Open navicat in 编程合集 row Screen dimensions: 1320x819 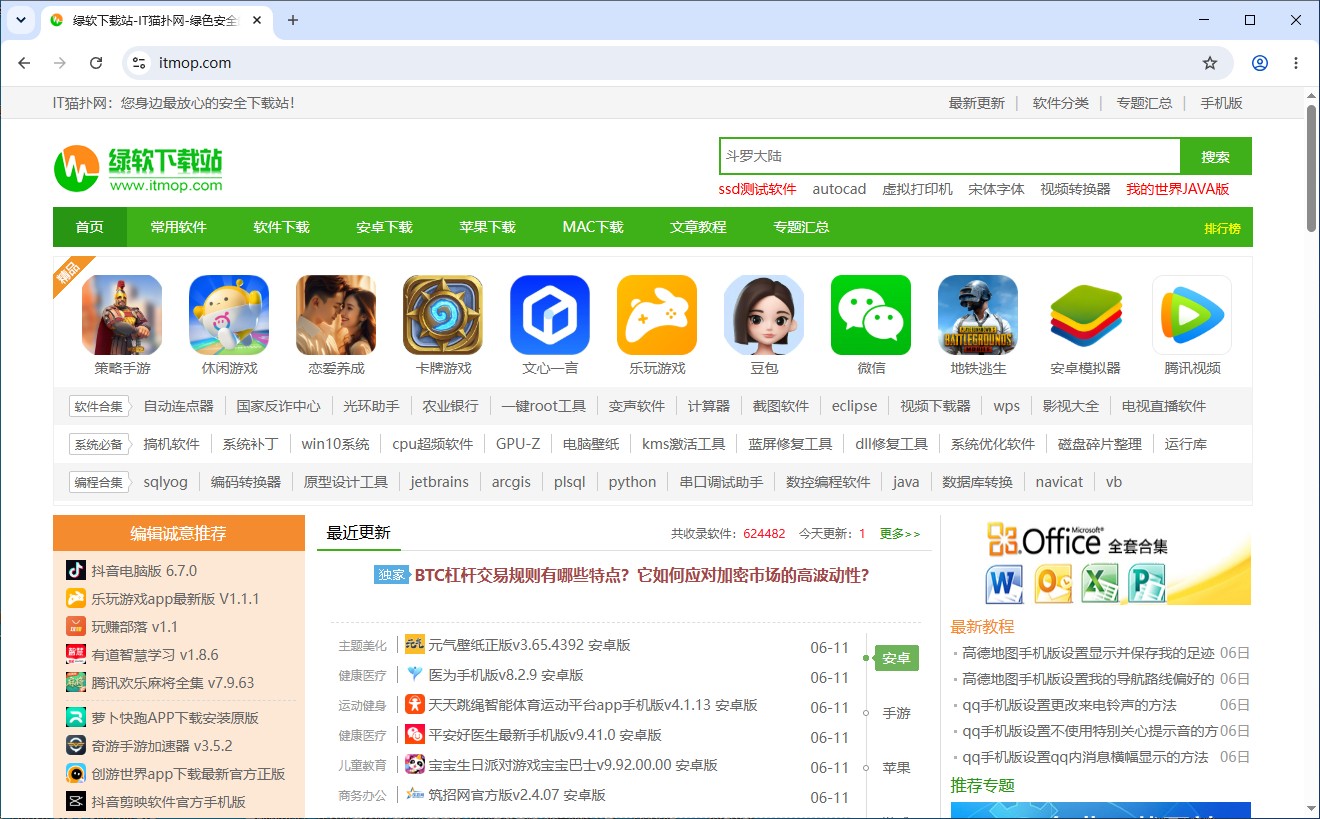point(1059,482)
